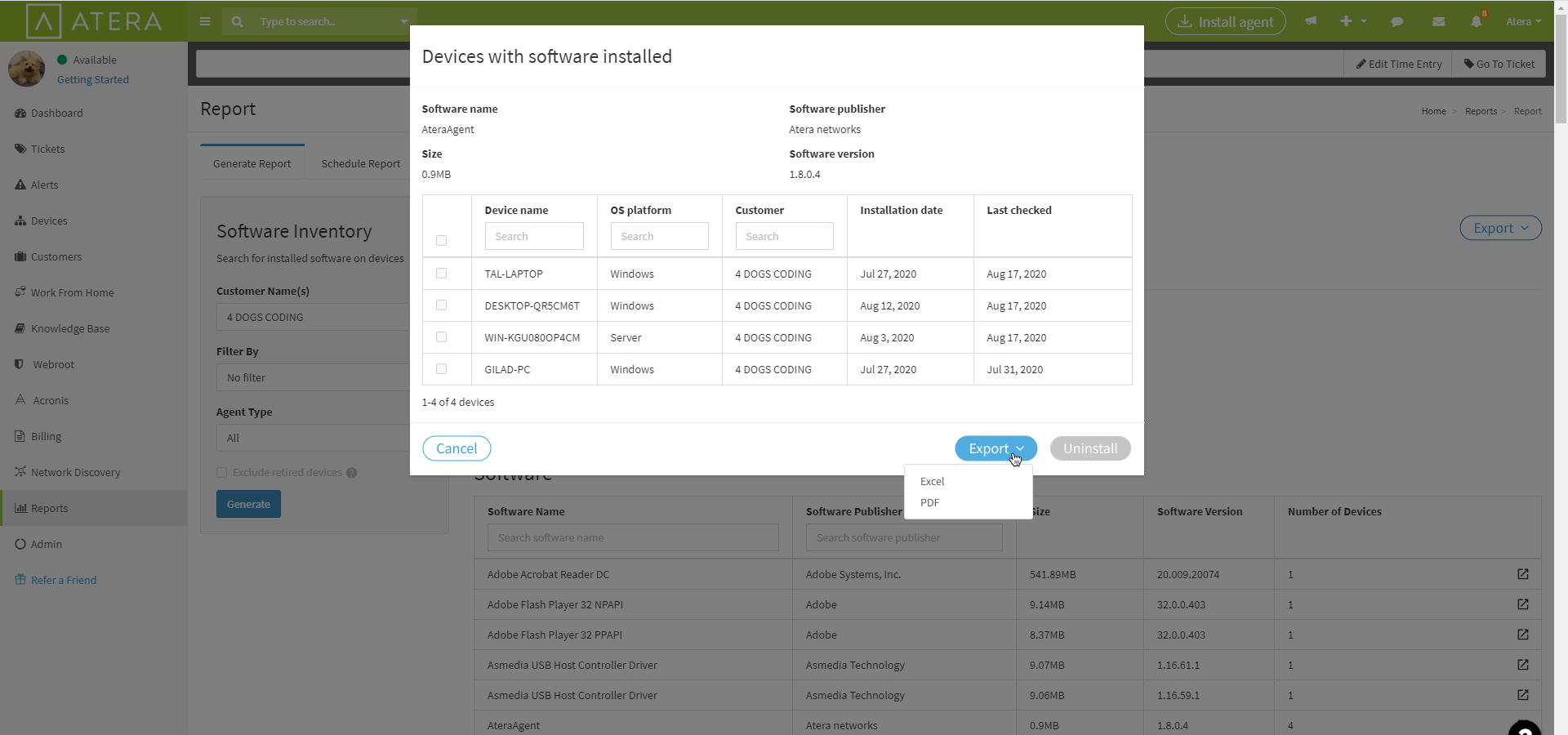
Task: Focus the Search software publisher field
Action: pos(904,537)
